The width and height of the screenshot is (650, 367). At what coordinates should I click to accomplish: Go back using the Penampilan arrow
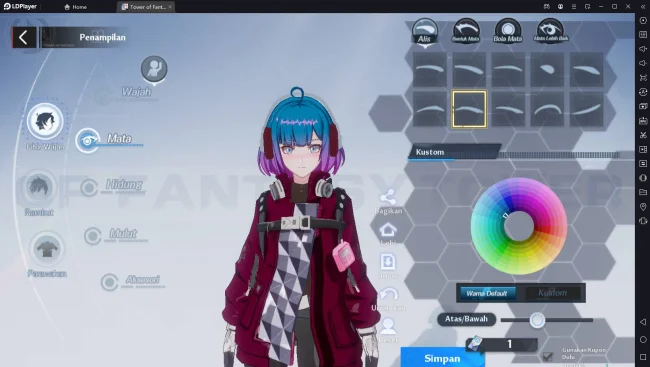(x=24, y=38)
